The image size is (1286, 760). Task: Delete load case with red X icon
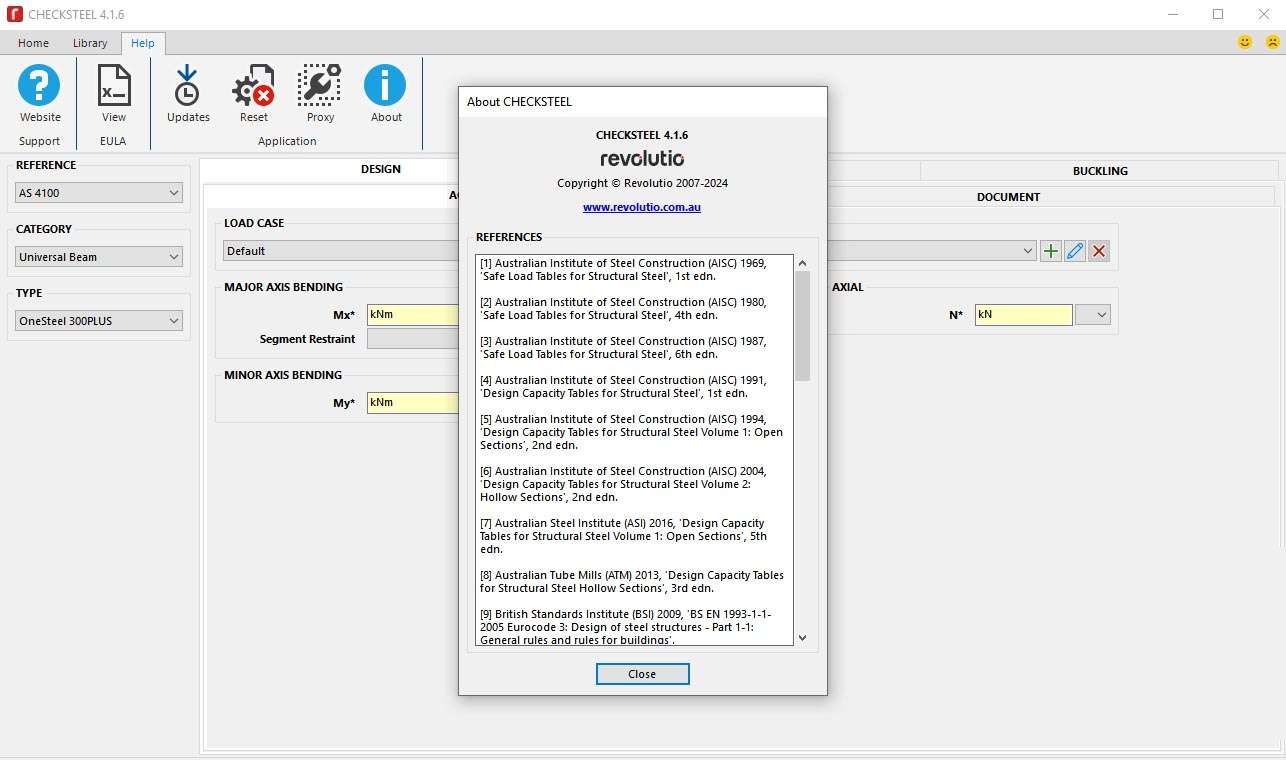pos(1099,251)
